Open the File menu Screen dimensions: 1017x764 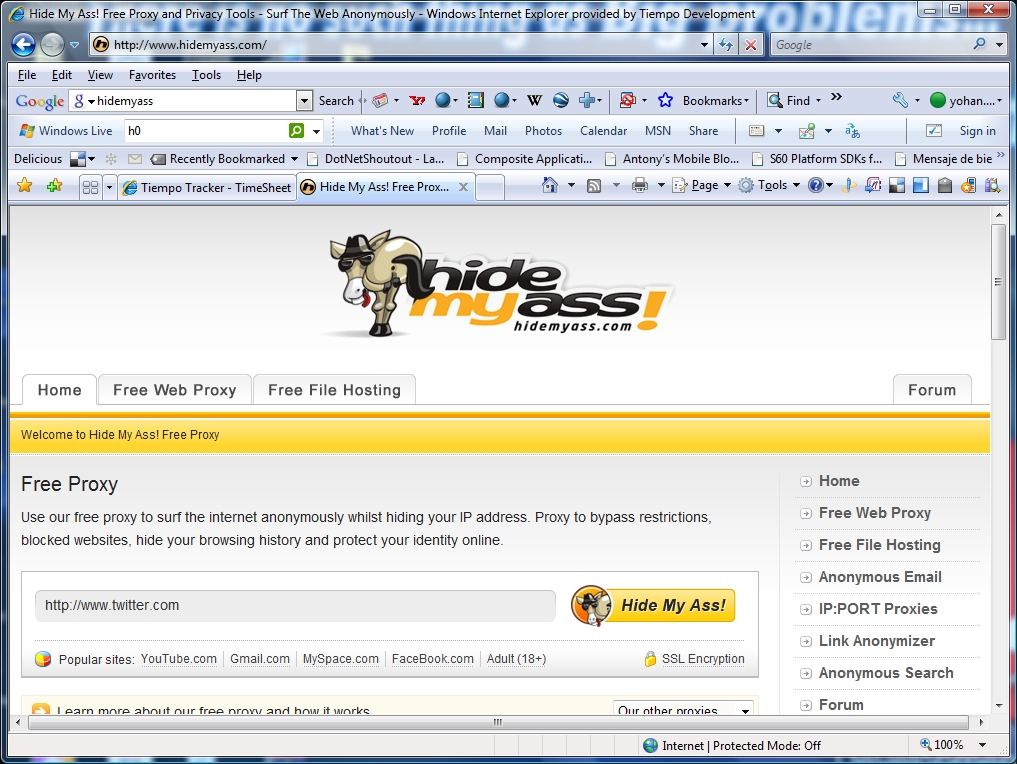pos(27,75)
